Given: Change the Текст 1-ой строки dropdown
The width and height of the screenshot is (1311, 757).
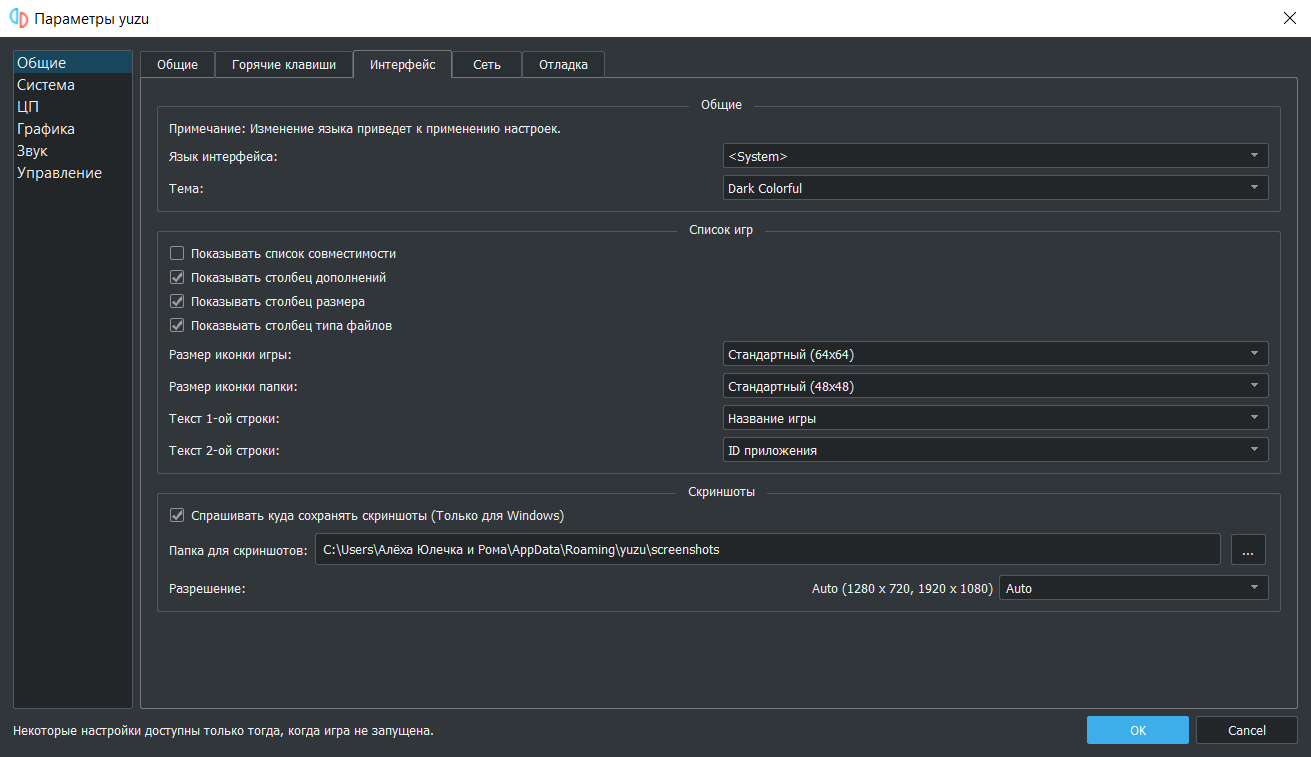Looking at the screenshot, I should (x=995, y=418).
